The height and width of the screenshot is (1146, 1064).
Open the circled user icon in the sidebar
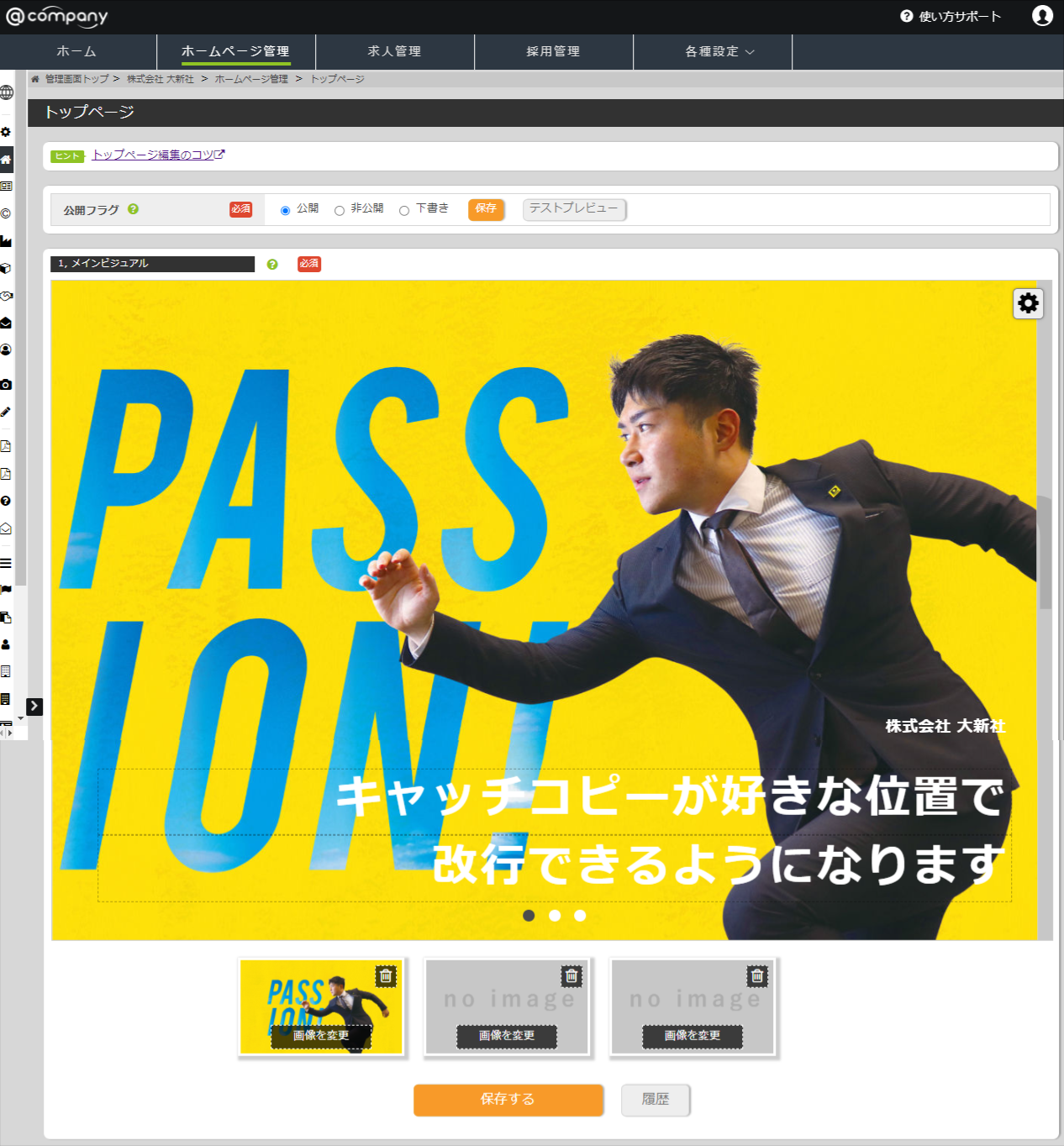point(6,350)
